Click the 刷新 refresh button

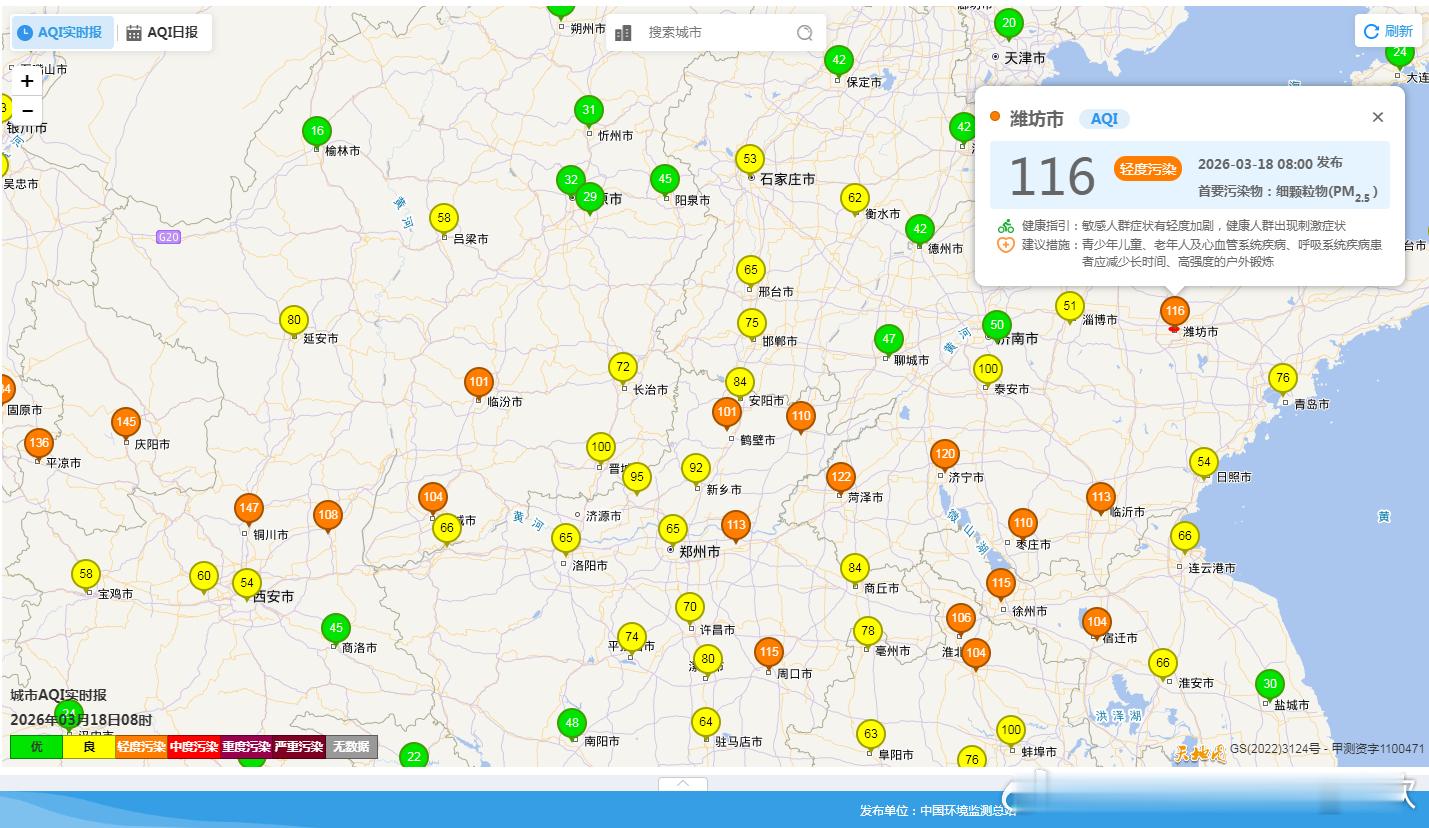click(x=1388, y=31)
